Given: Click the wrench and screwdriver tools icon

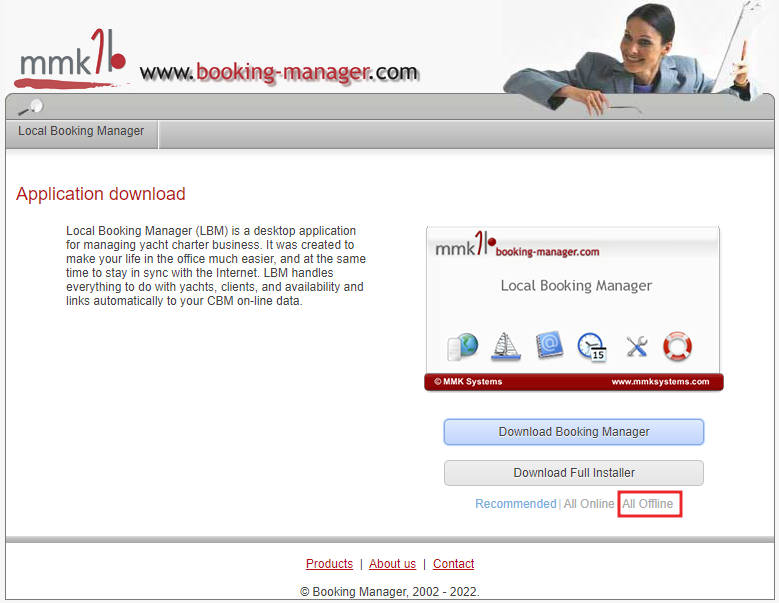Looking at the screenshot, I should click(x=636, y=346).
